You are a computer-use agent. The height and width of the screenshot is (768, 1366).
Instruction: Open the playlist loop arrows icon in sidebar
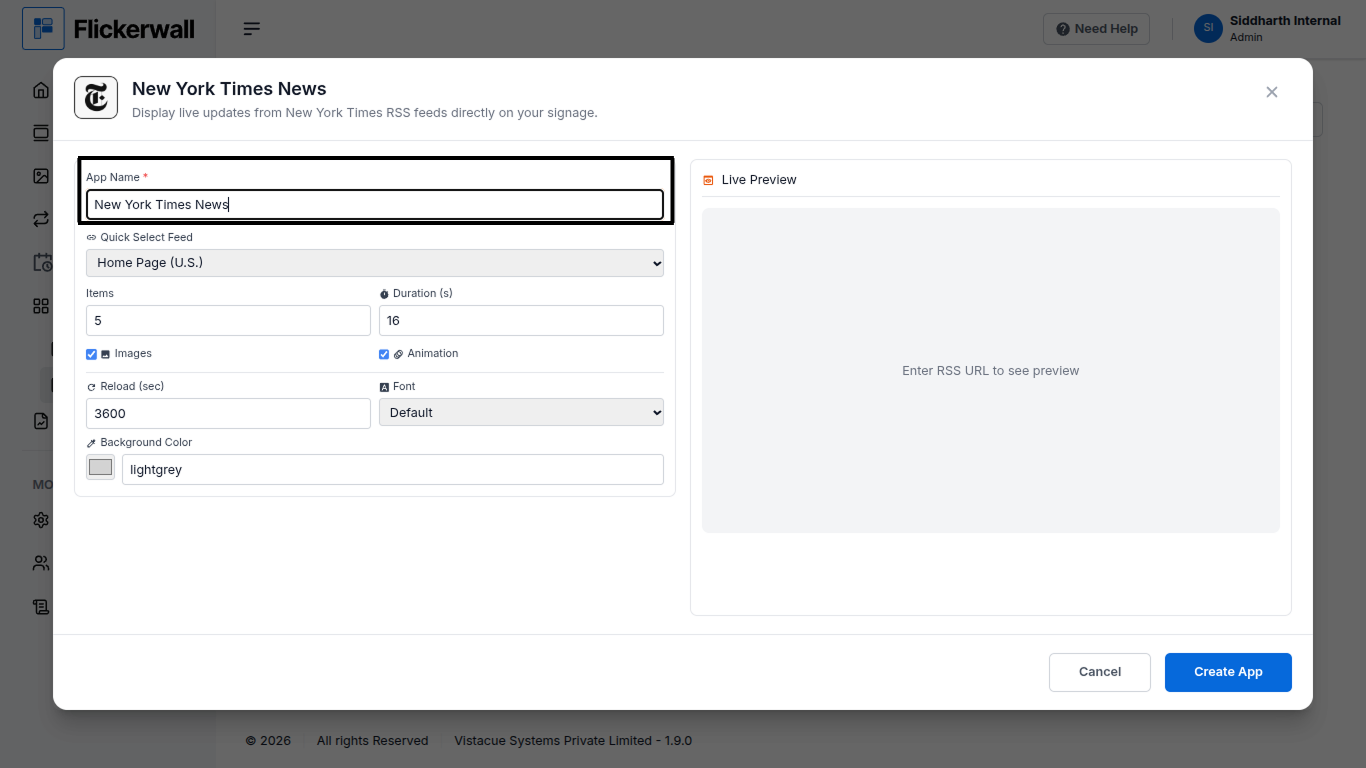coord(41,219)
